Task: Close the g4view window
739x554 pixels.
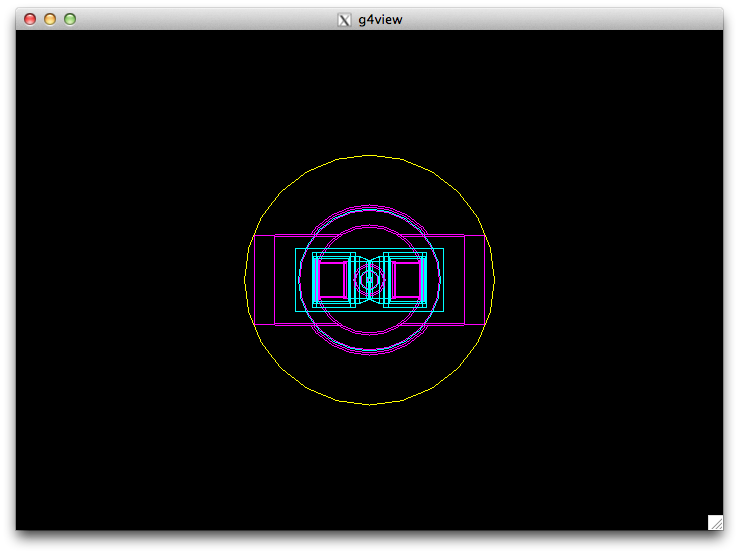Action: pyautogui.click(x=30, y=19)
